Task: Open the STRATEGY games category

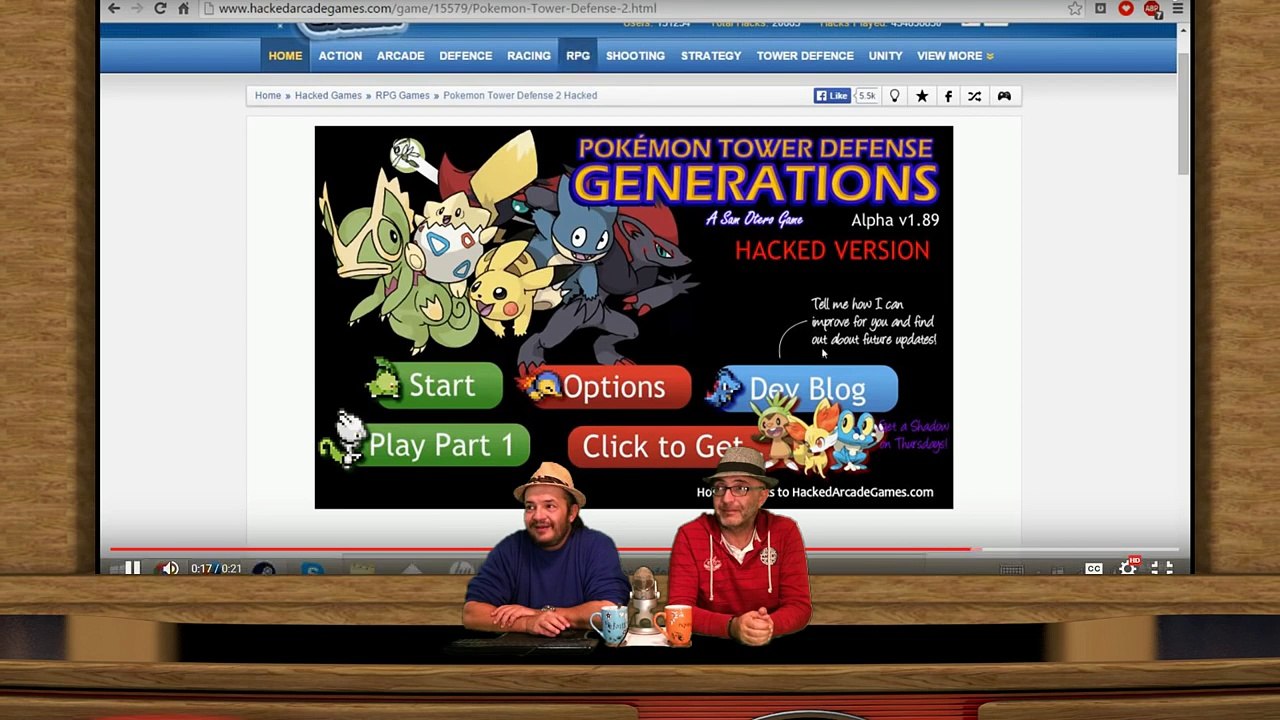Action: (711, 56)
